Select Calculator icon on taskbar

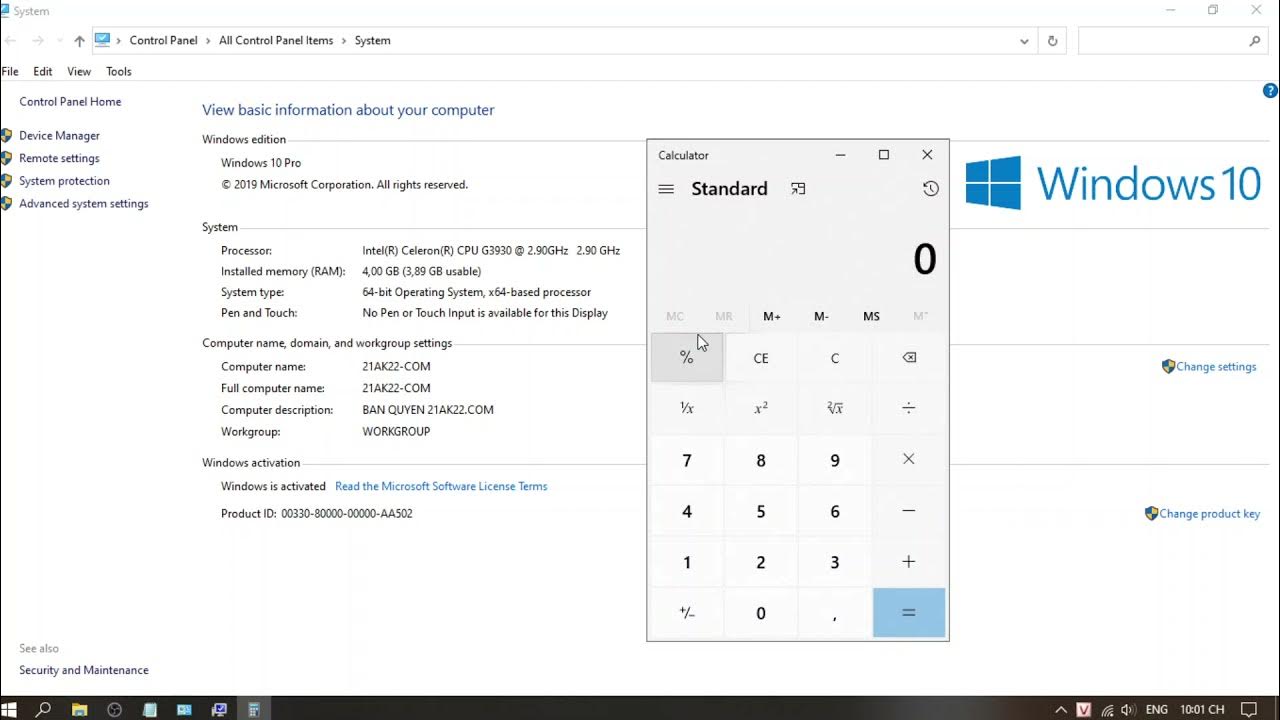(254, 709)
